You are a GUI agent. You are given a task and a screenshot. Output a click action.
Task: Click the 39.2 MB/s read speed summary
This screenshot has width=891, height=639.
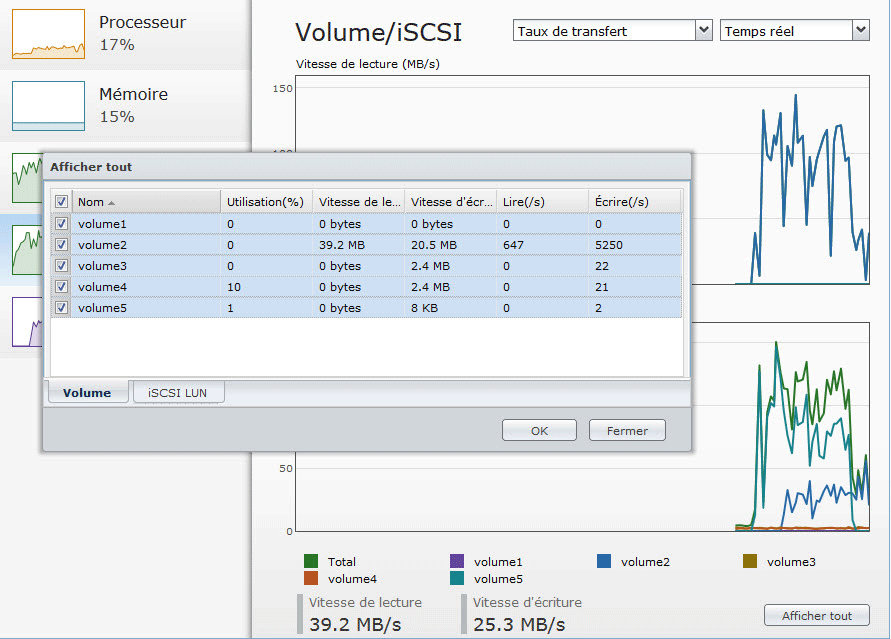(355, 624)
